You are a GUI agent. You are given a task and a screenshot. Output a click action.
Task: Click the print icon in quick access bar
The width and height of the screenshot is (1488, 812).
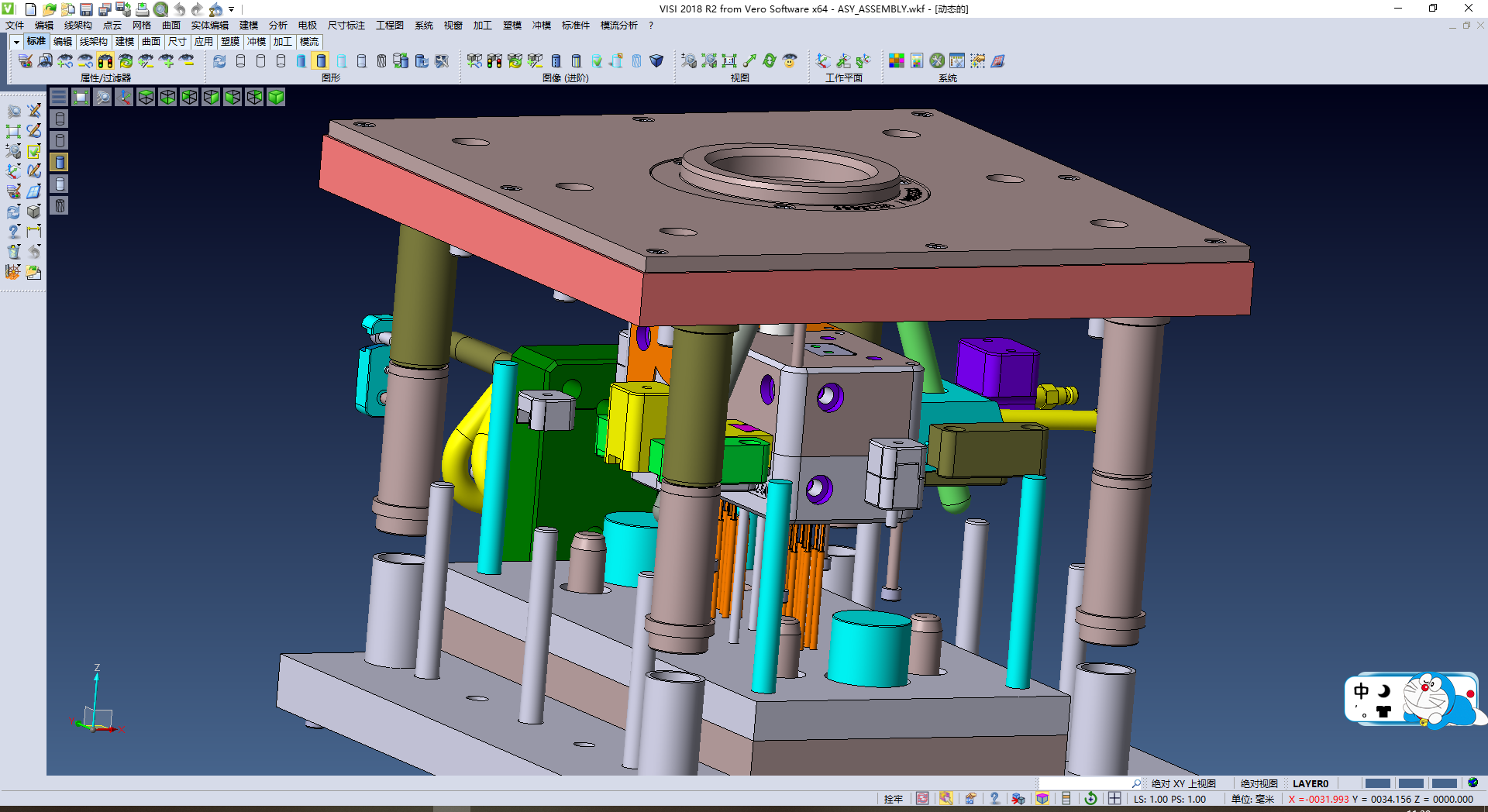tap(142, 9)
